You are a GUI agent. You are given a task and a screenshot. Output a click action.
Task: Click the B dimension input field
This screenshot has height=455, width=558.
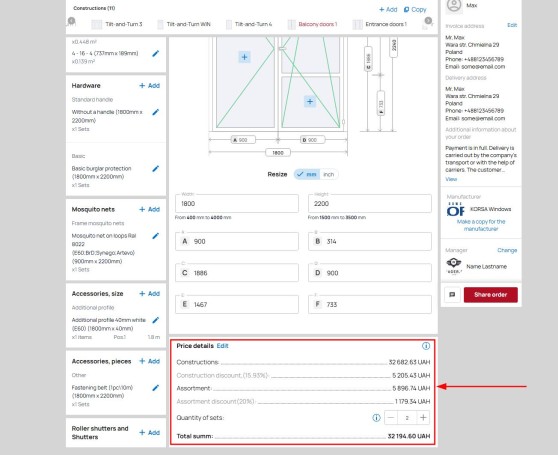click(370, 242)
